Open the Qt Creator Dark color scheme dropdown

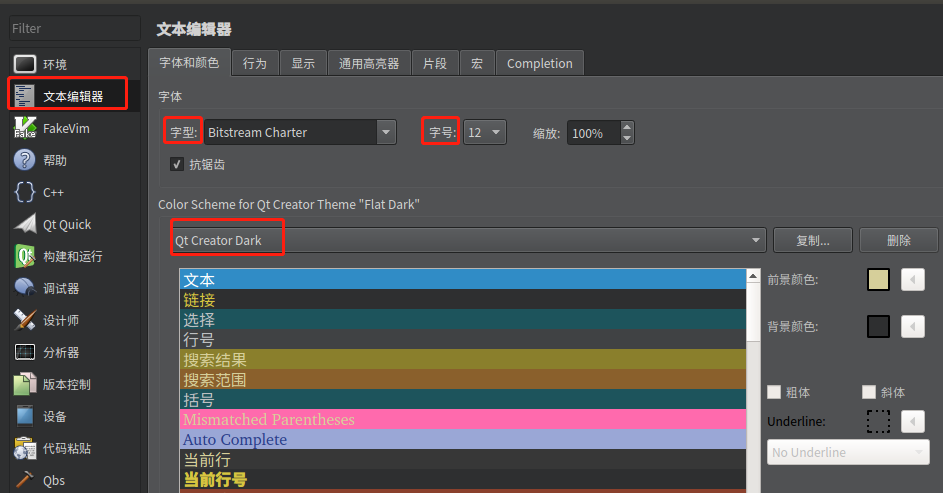pos(468,240)
